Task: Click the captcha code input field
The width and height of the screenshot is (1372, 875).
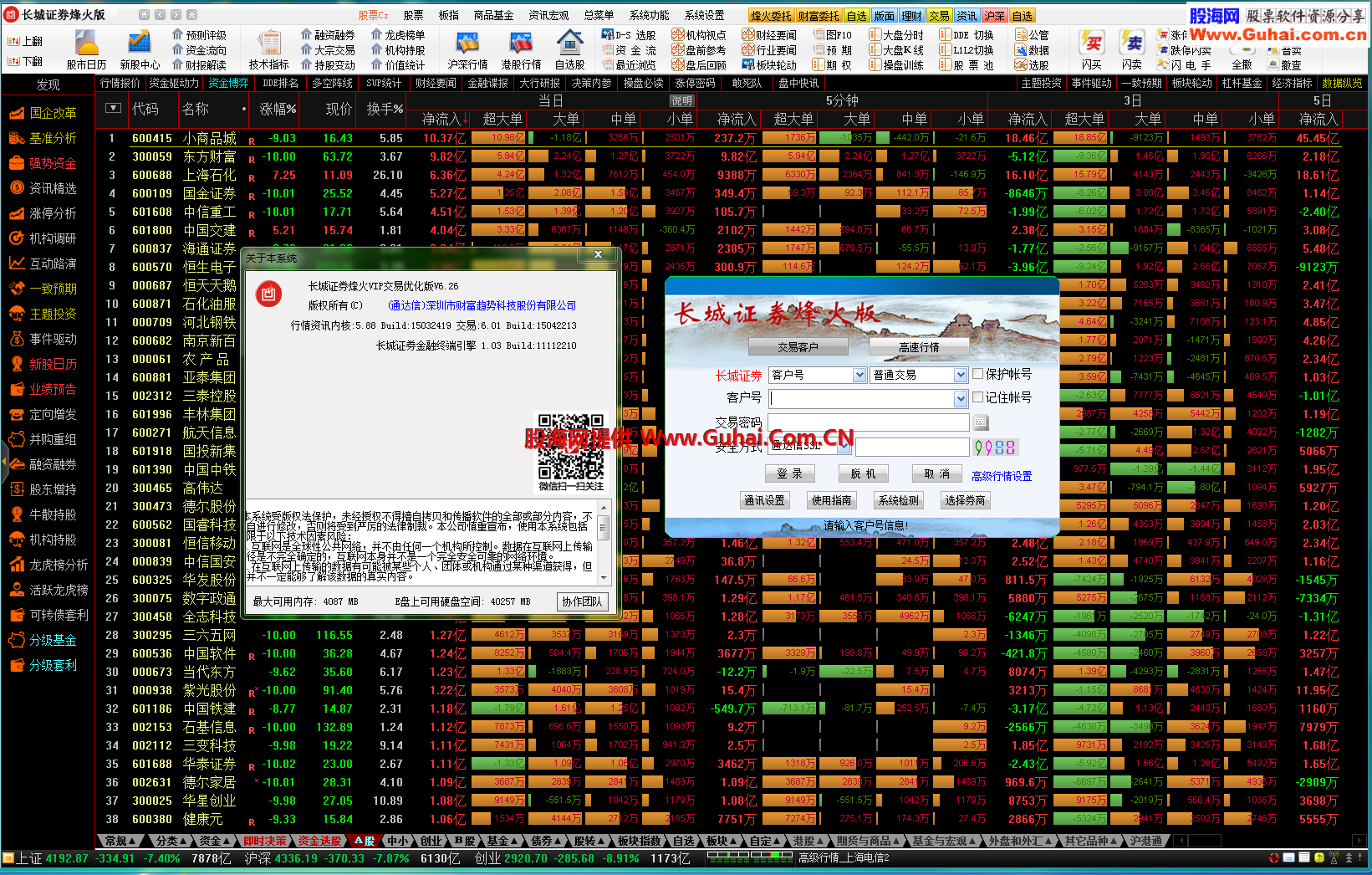Action: point(911,447)
